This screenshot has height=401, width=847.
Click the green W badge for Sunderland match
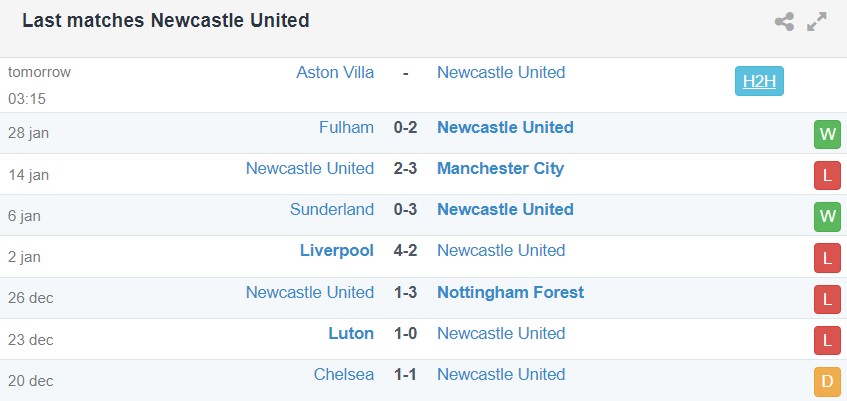pos(827,216)
